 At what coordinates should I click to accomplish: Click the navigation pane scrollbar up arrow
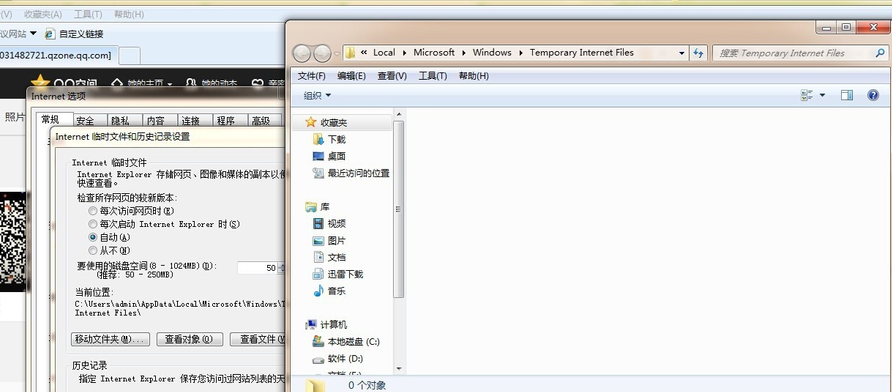398,115
